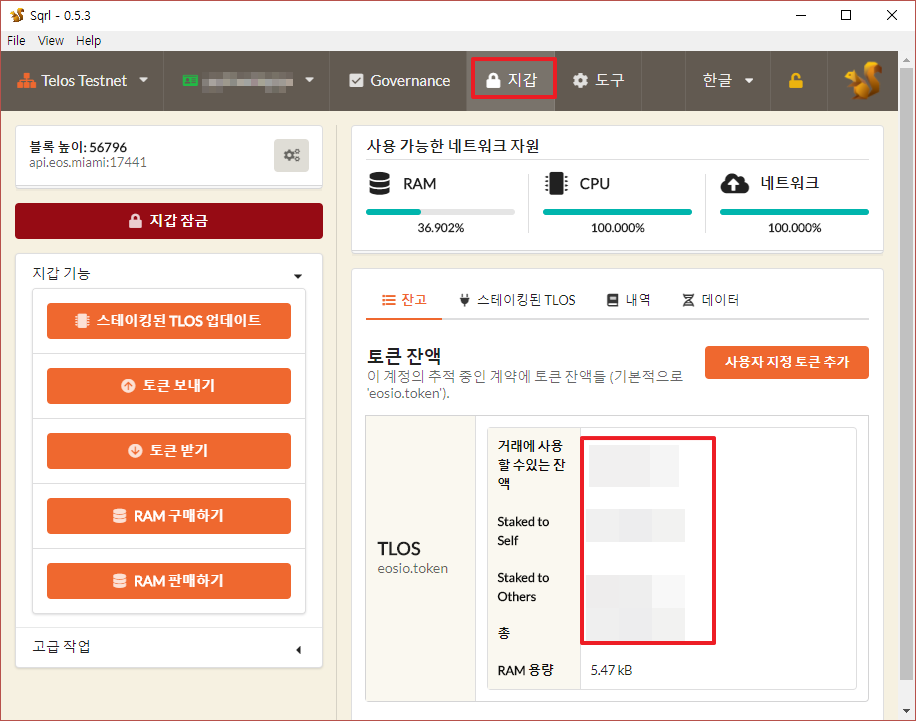
Task: Click the RAM database stack icon
Action: [x=380, y=183]
